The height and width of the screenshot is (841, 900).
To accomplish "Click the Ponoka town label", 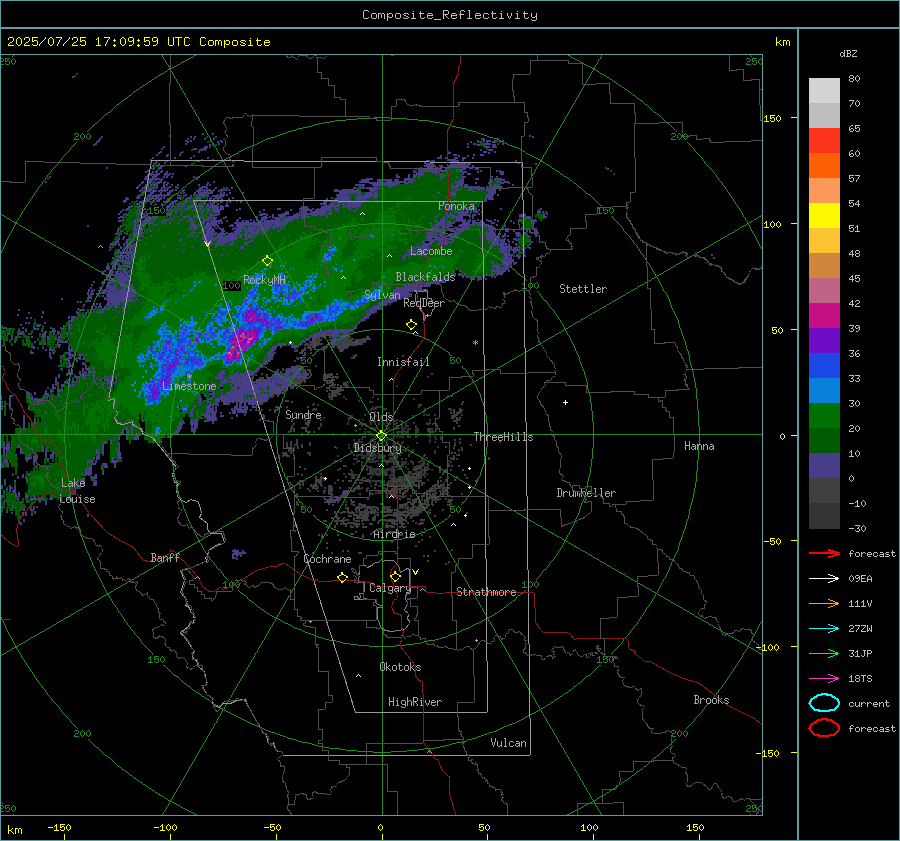I will point(456,206).
